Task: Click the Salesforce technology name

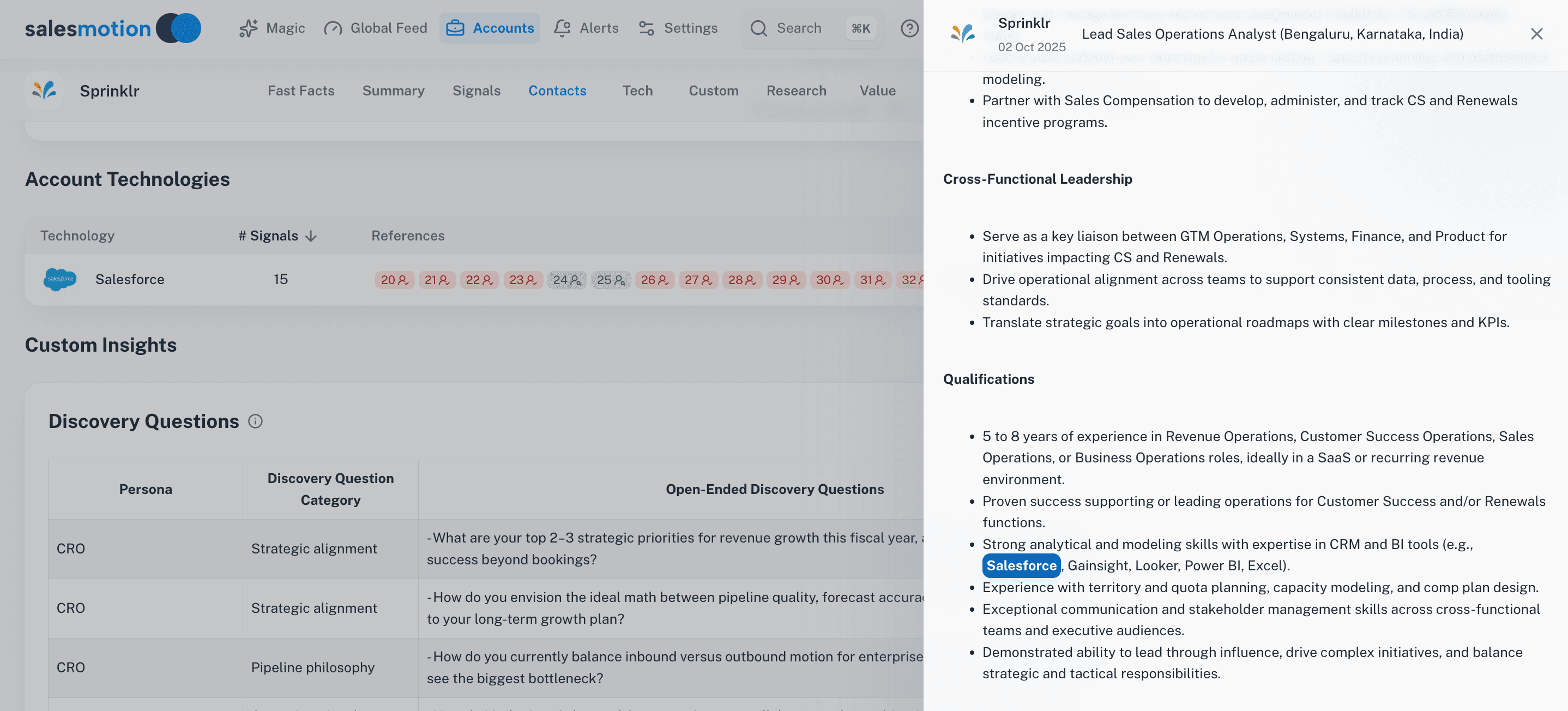Action: coord(130,279)
